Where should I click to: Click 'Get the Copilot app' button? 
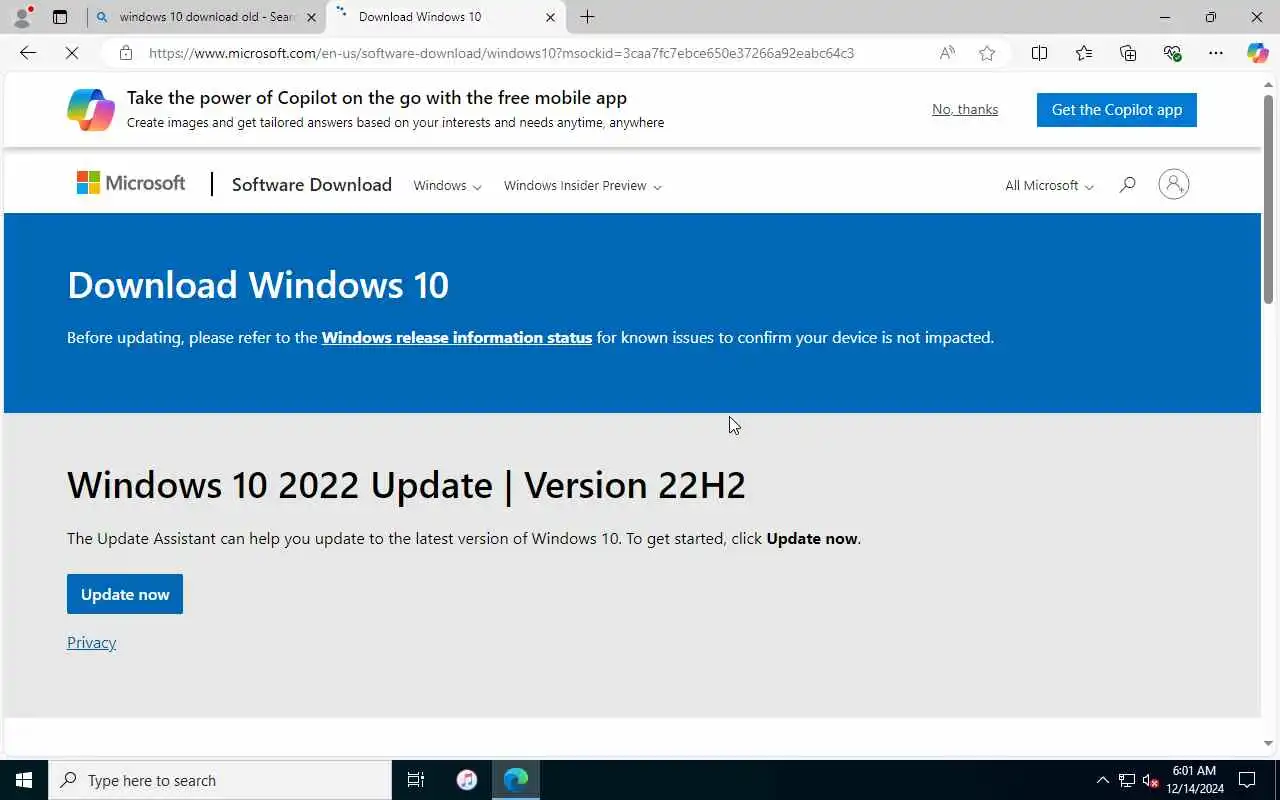1117,110
